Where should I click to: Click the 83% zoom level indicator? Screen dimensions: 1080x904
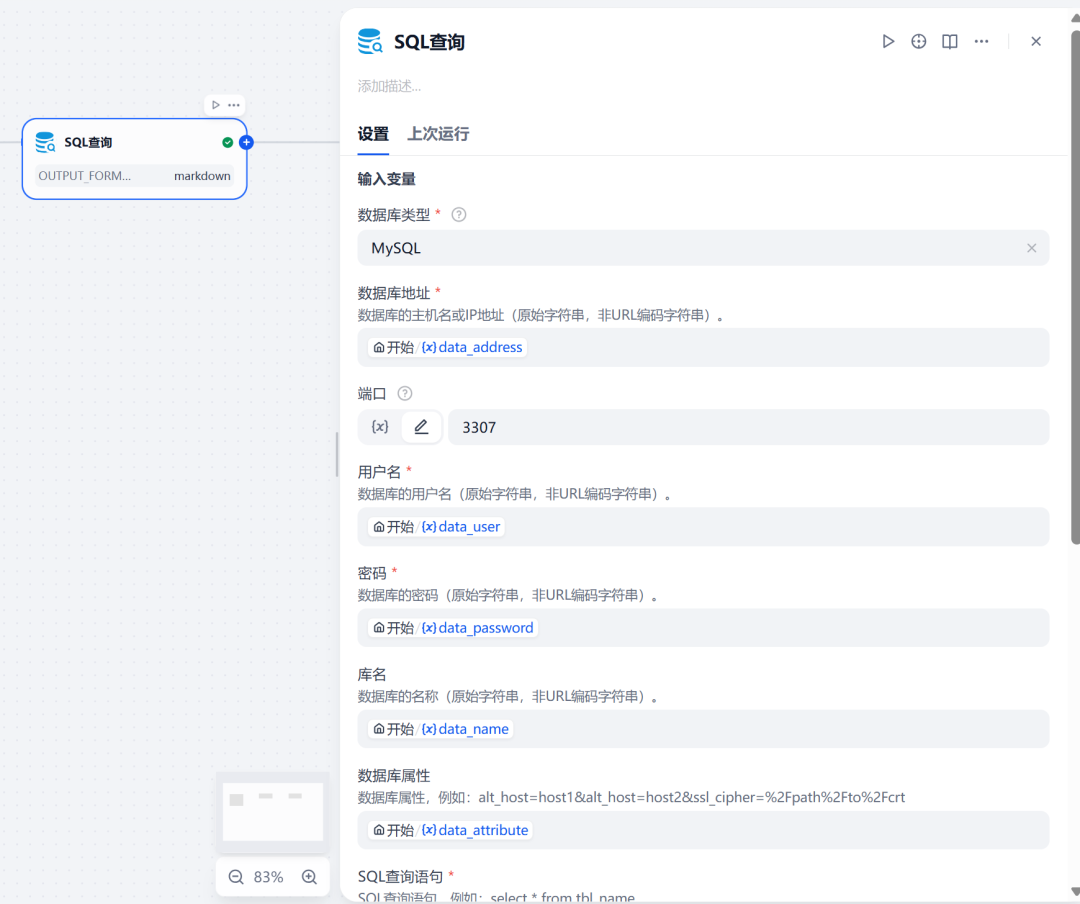(269, 877)
